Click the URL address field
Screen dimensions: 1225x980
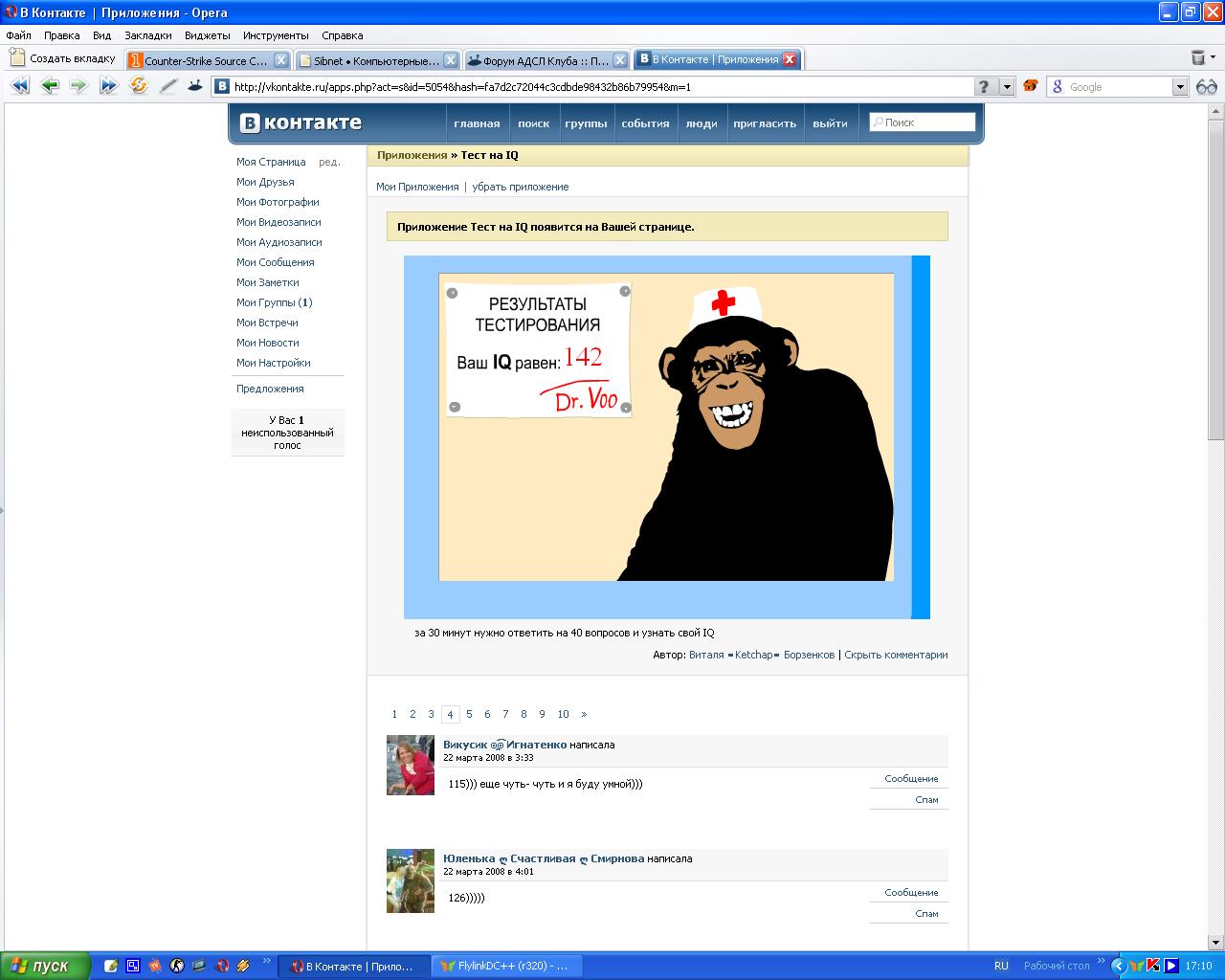[x=601, y=87]
